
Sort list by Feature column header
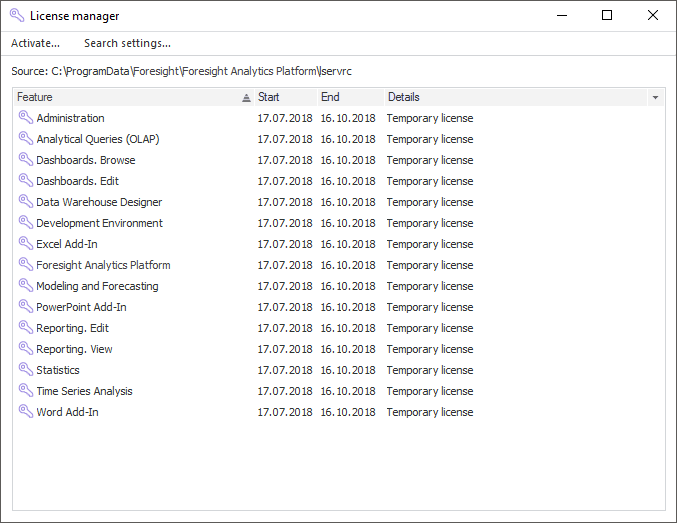coord(120,97)
